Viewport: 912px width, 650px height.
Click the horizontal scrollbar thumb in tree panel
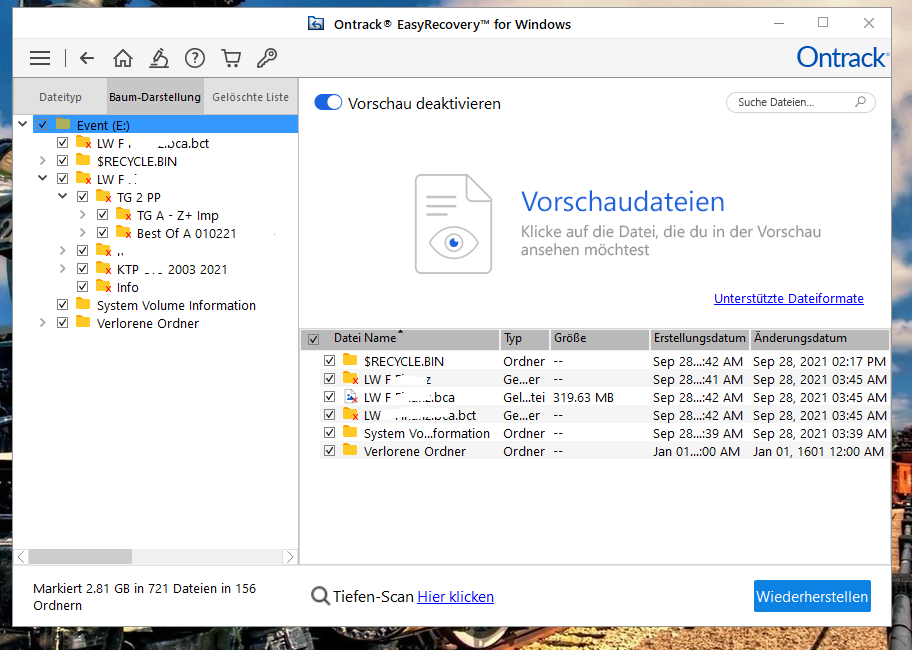[x=80, y=557]
